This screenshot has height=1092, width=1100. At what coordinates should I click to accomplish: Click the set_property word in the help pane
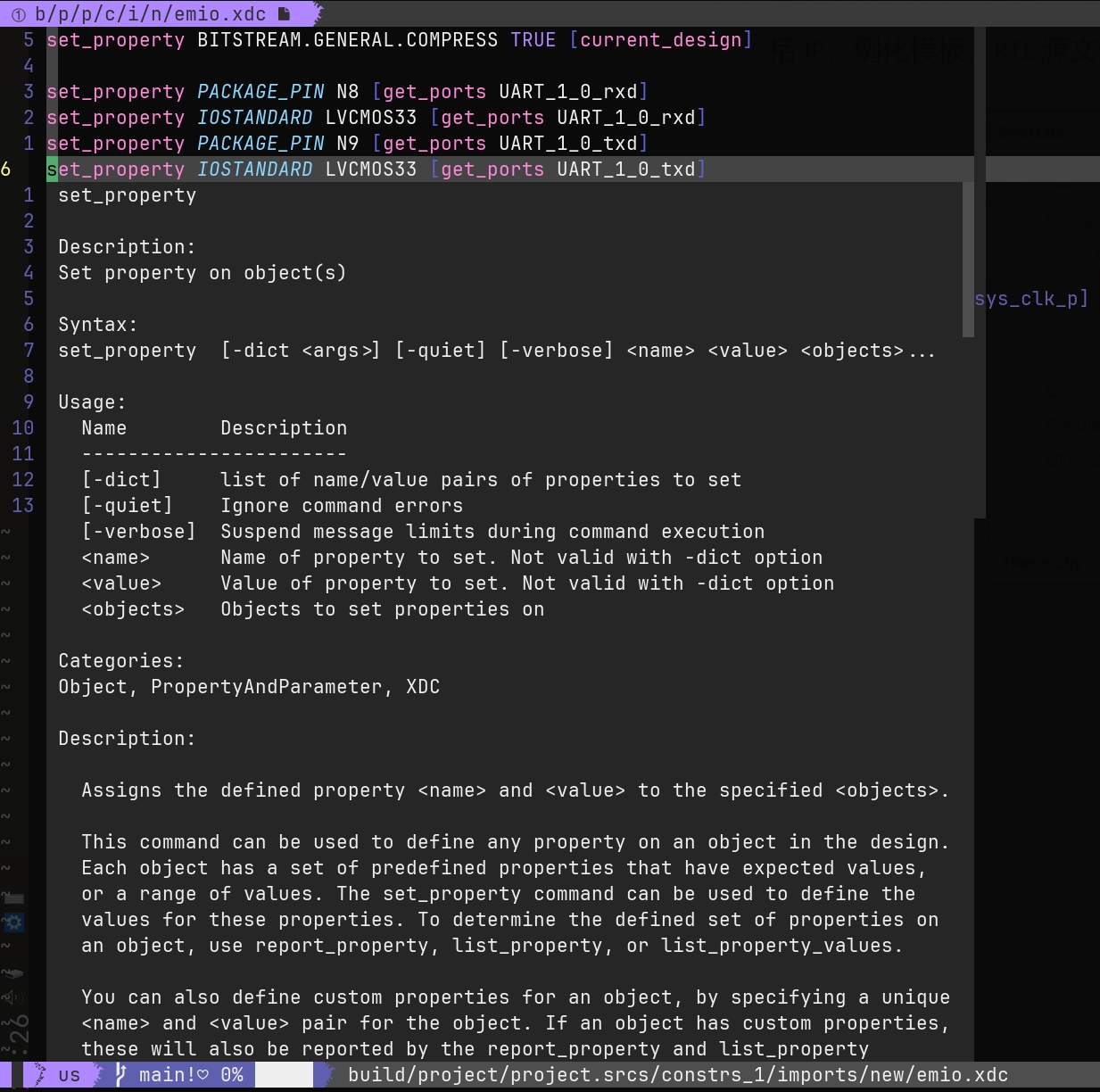(127, 194)
